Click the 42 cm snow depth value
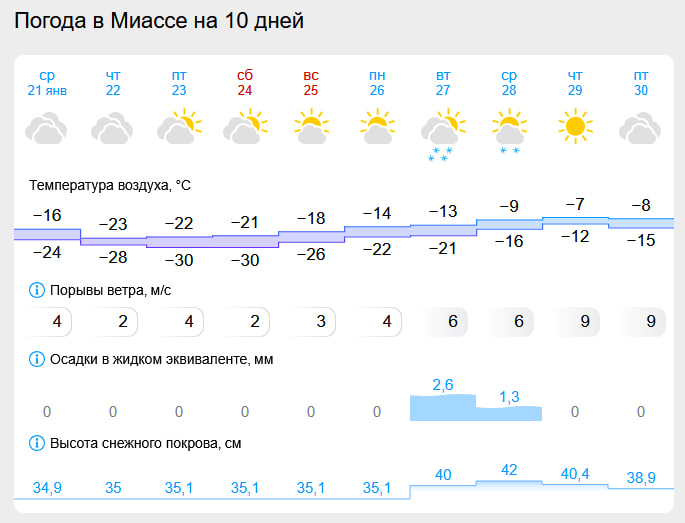Image resolution: width=685 pixels, height=523 pixels. (x=509, y=469)
